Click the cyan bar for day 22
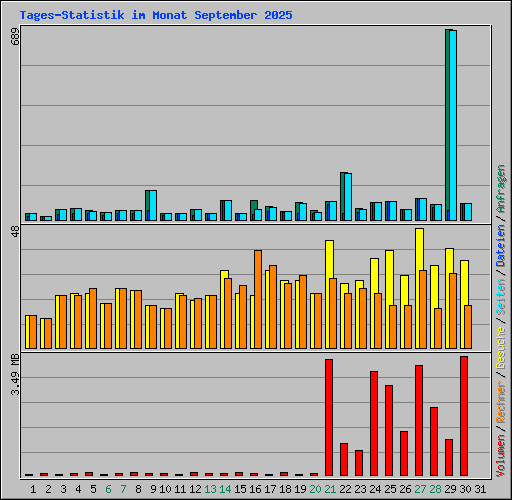 tap(348, 197)
